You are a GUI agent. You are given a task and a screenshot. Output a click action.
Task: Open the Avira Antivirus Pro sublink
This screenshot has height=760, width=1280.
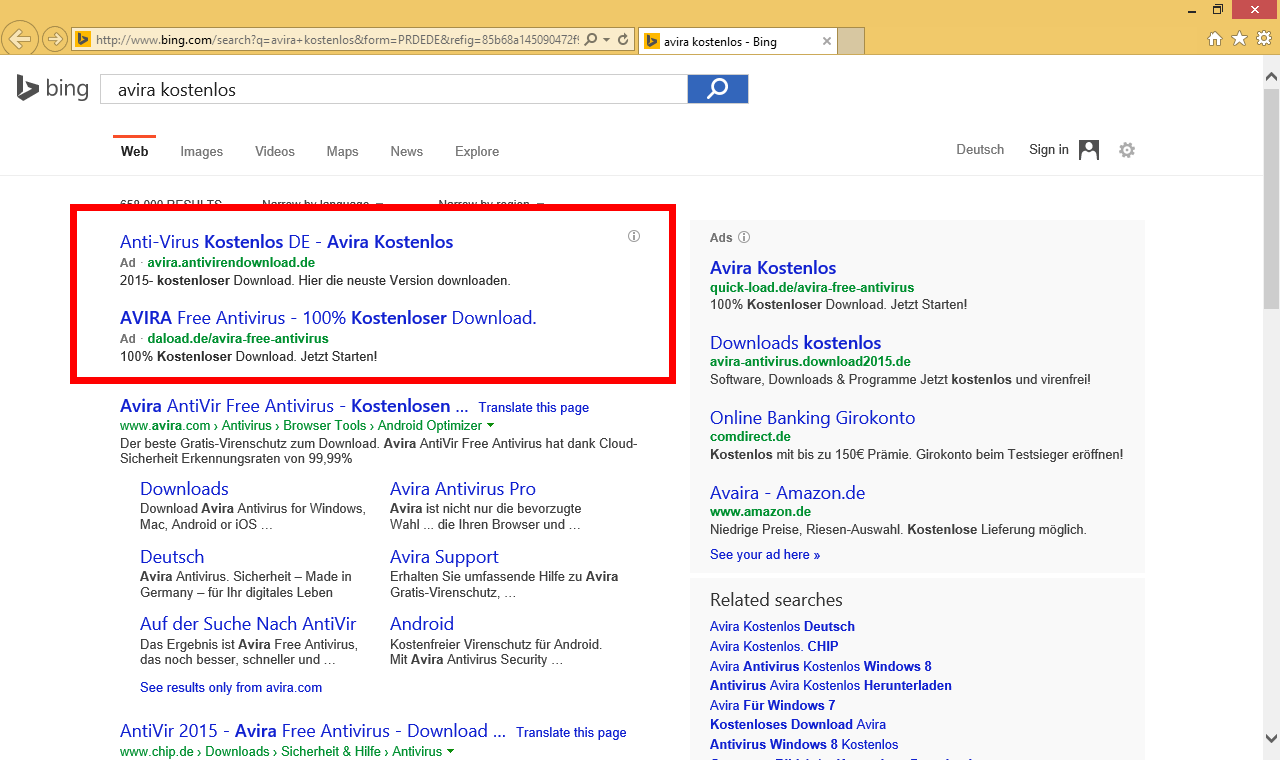[463, 489]
